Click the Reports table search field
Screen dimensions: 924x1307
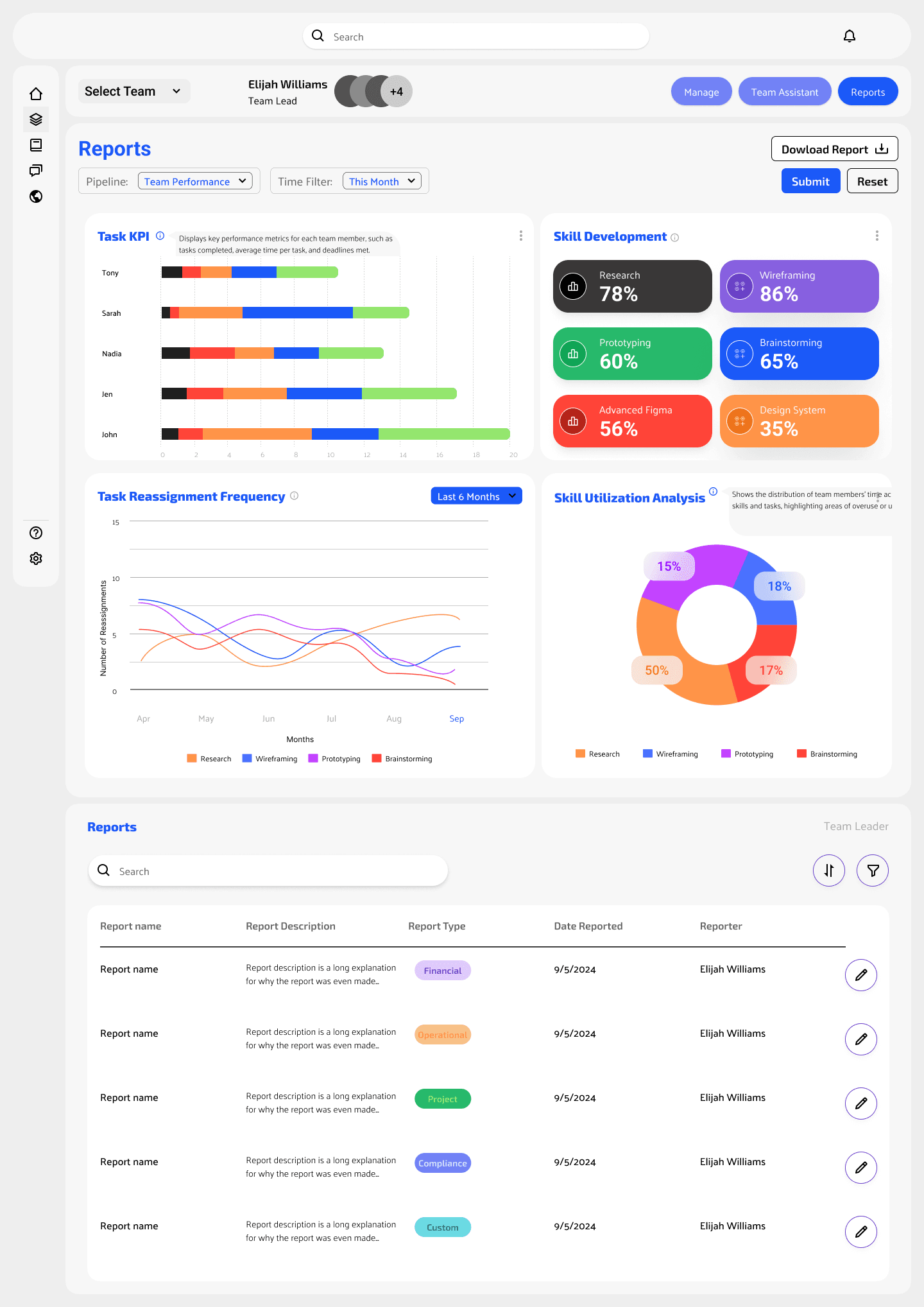pyautogui.click(x=268, y=871)
